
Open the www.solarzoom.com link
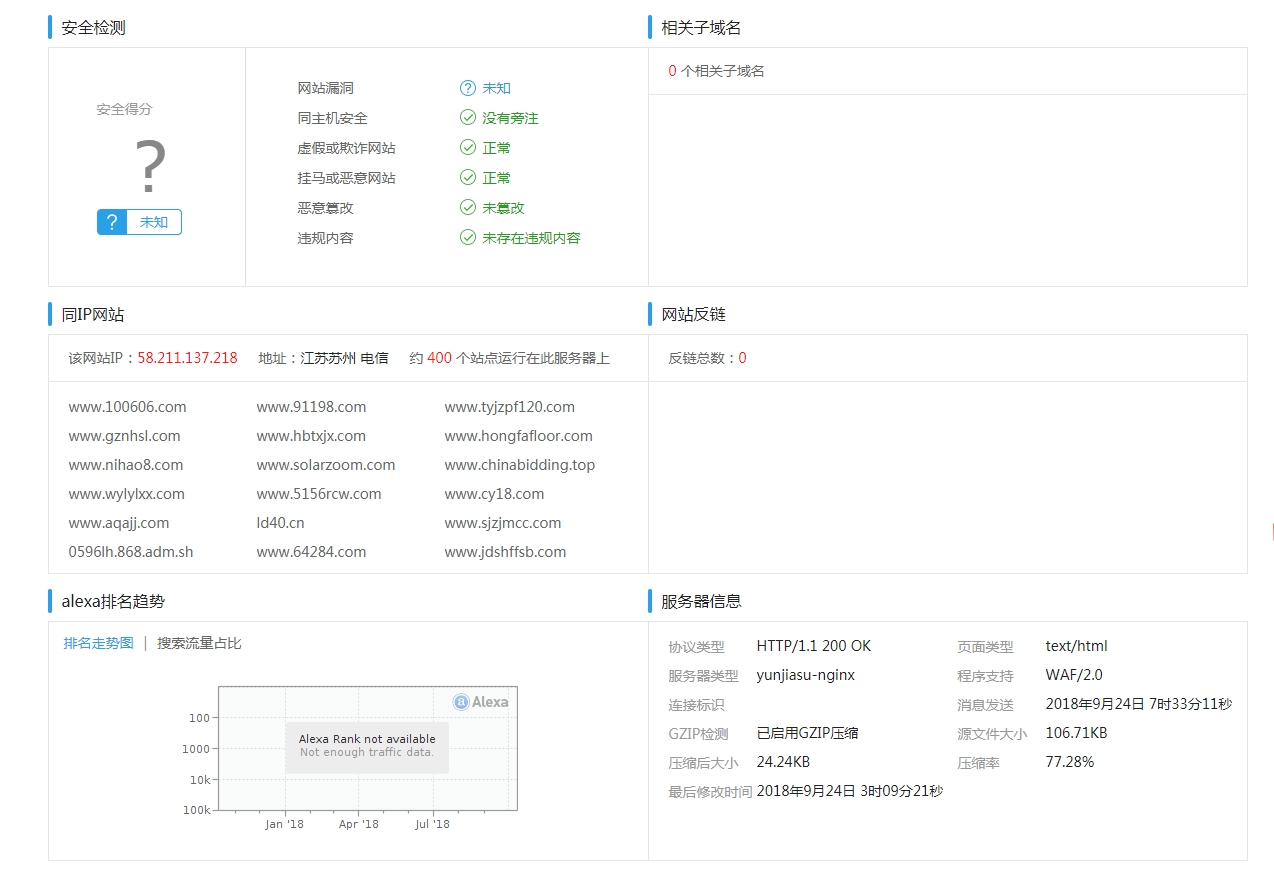[325, 465]
